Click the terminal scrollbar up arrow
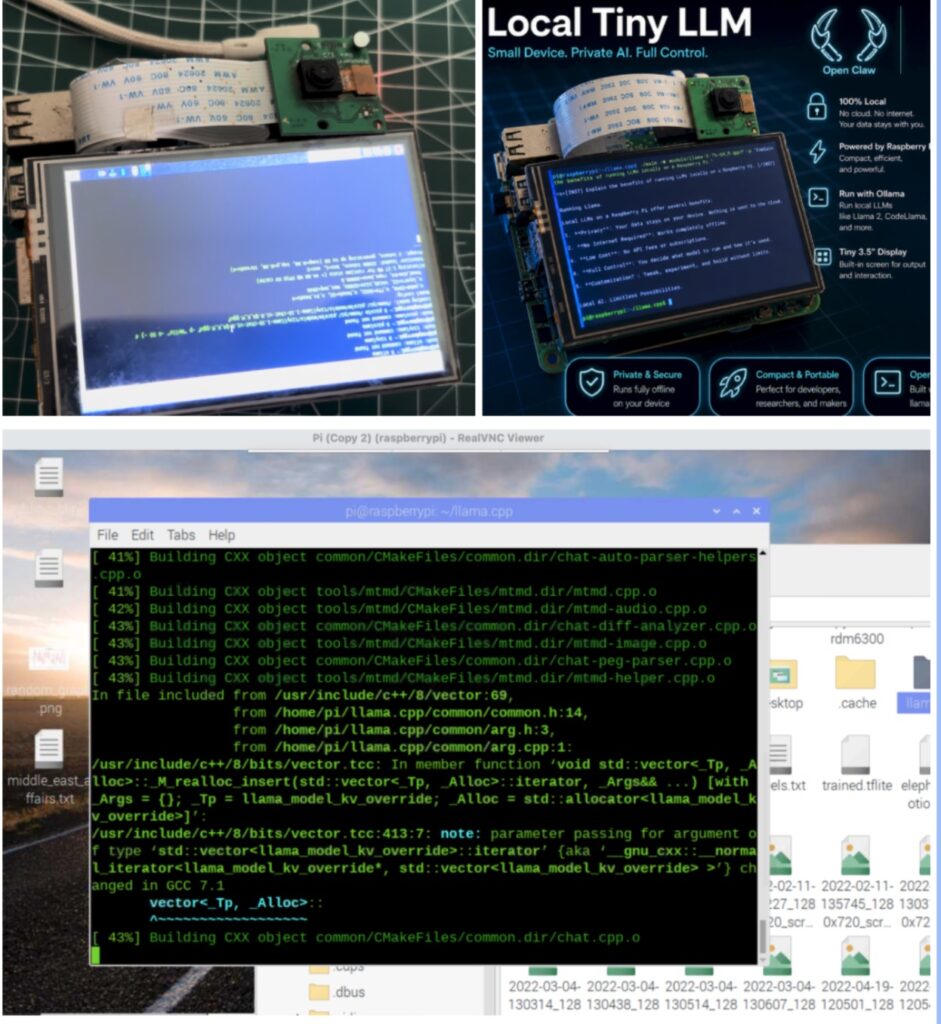The width and height of the screenshot is (941, 1024). coord(762,554)
